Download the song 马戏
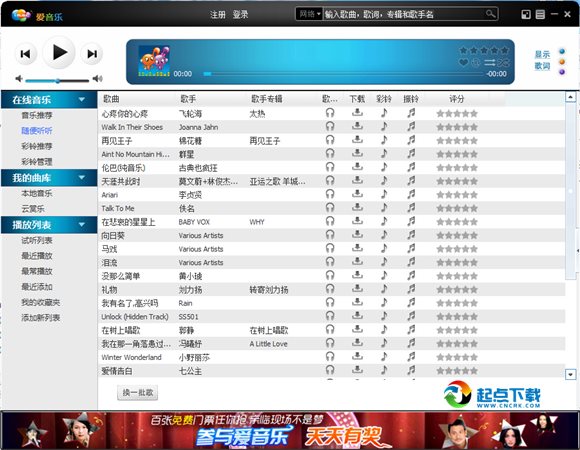The width and height of the screenshot is (580, 450). click(357, 248)
